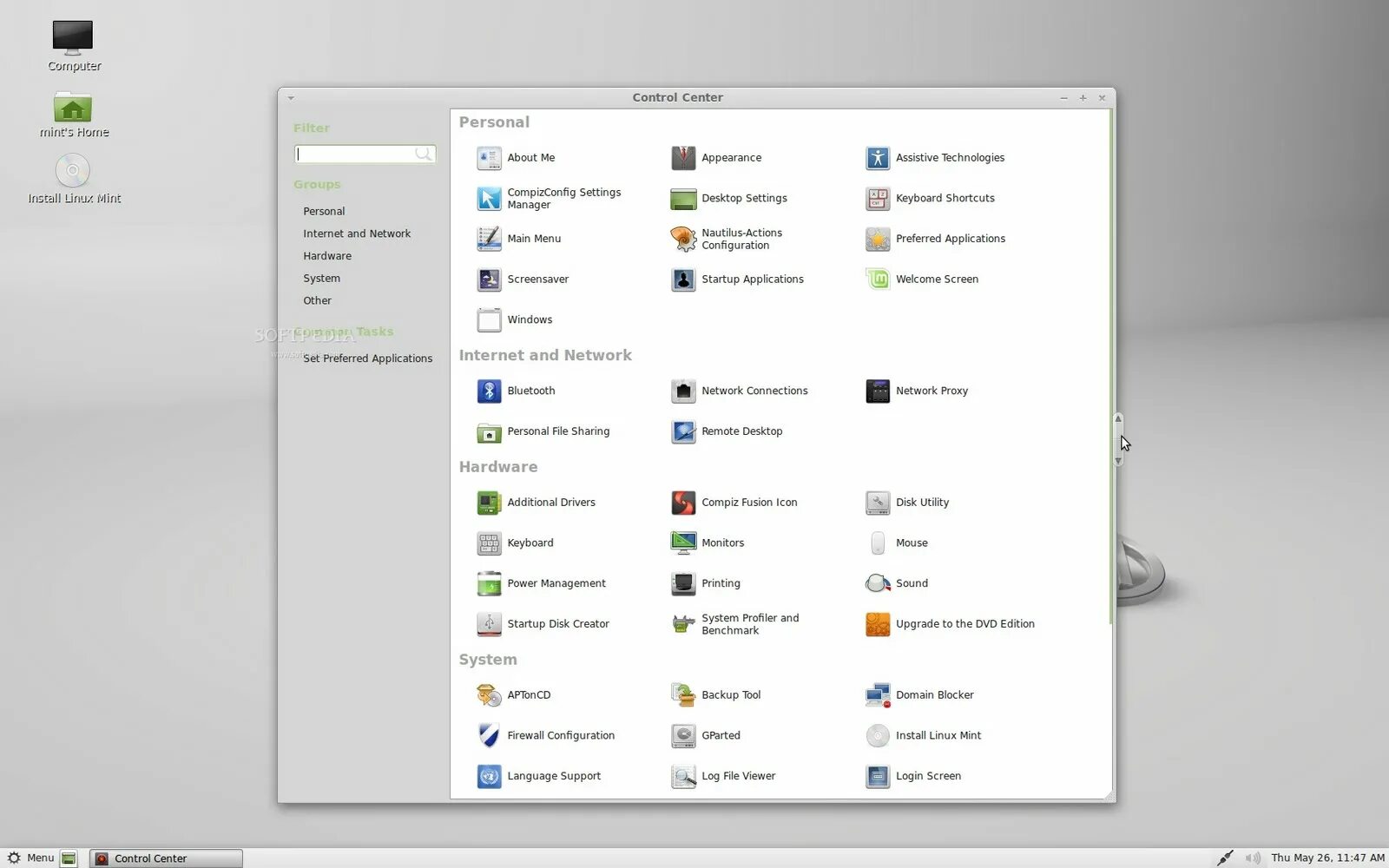Open Firewall Configuration icon

489,736
